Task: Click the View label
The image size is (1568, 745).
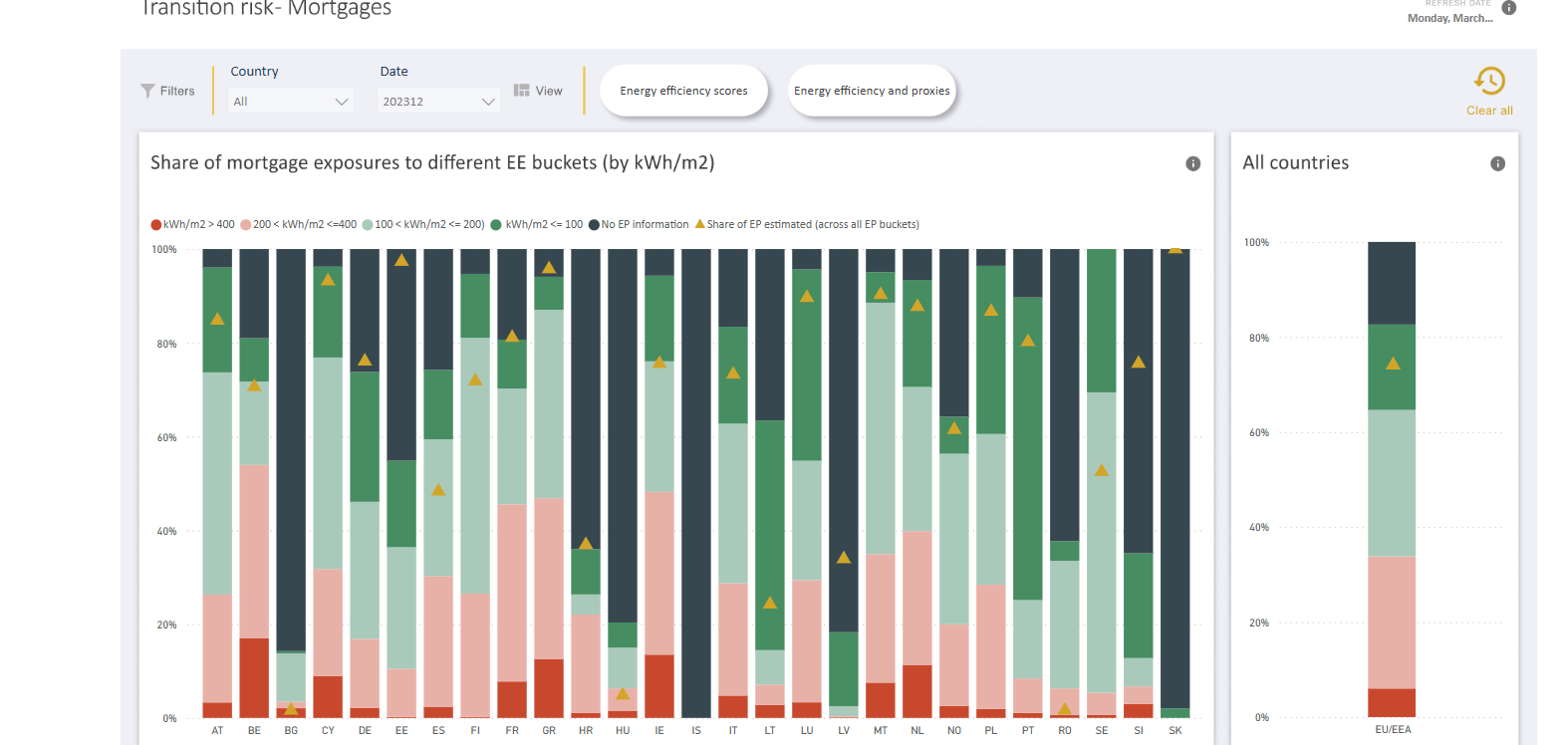Action: (549, 91)
